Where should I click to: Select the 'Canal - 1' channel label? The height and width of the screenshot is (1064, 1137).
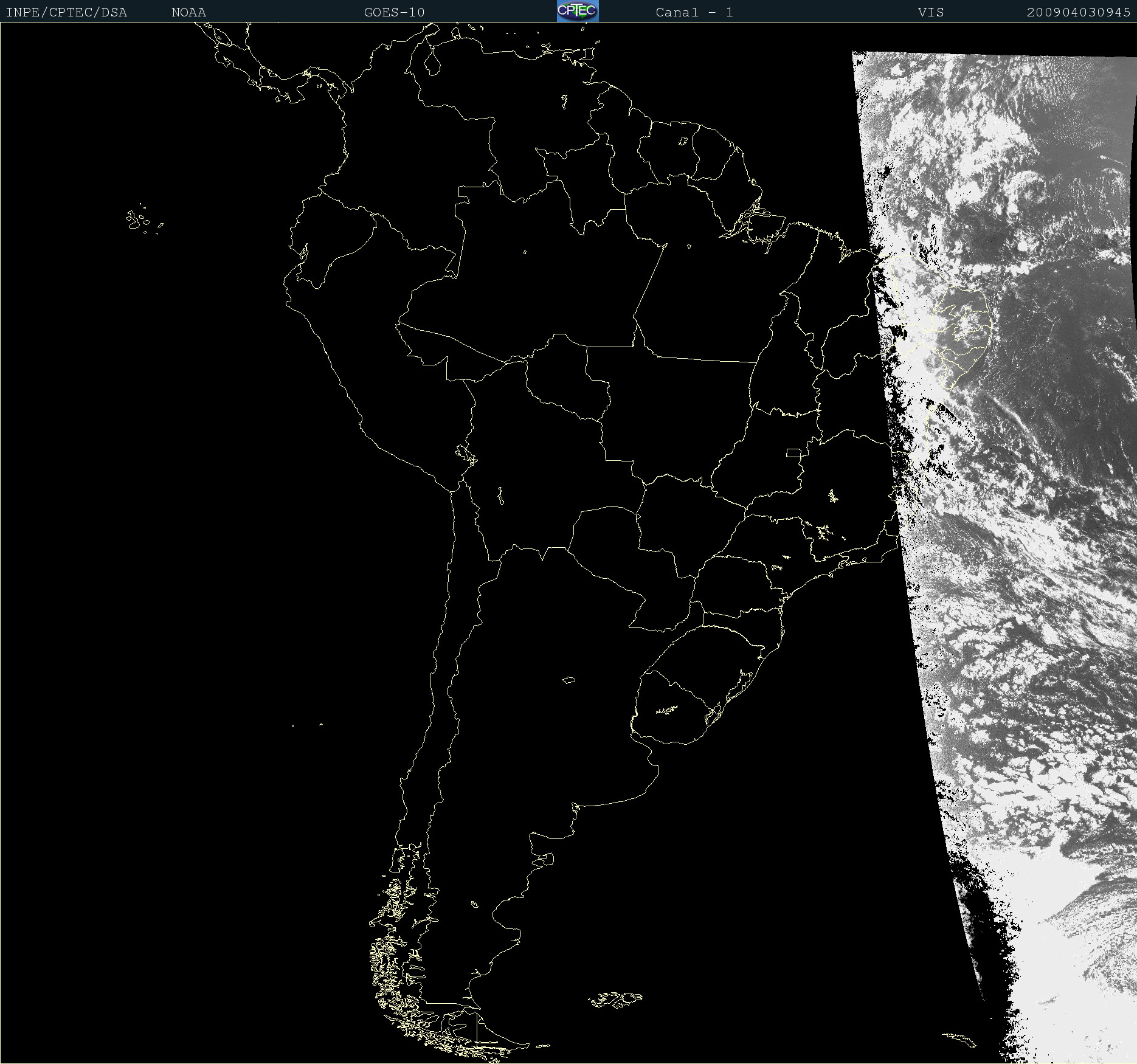pyautogui.click(x=694, y=12)
